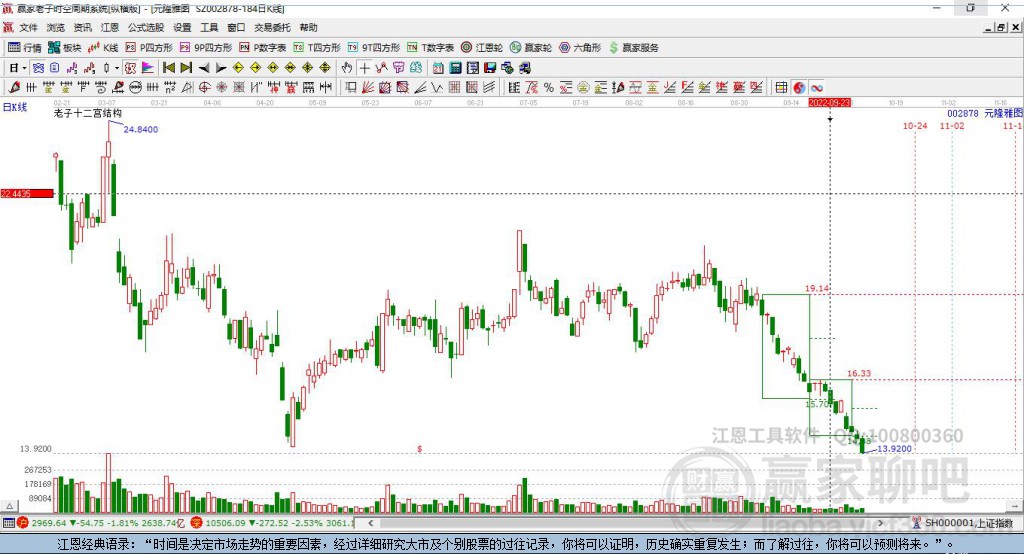
Task: Open the 板块 sector view
Action: [x=64, y=48]
